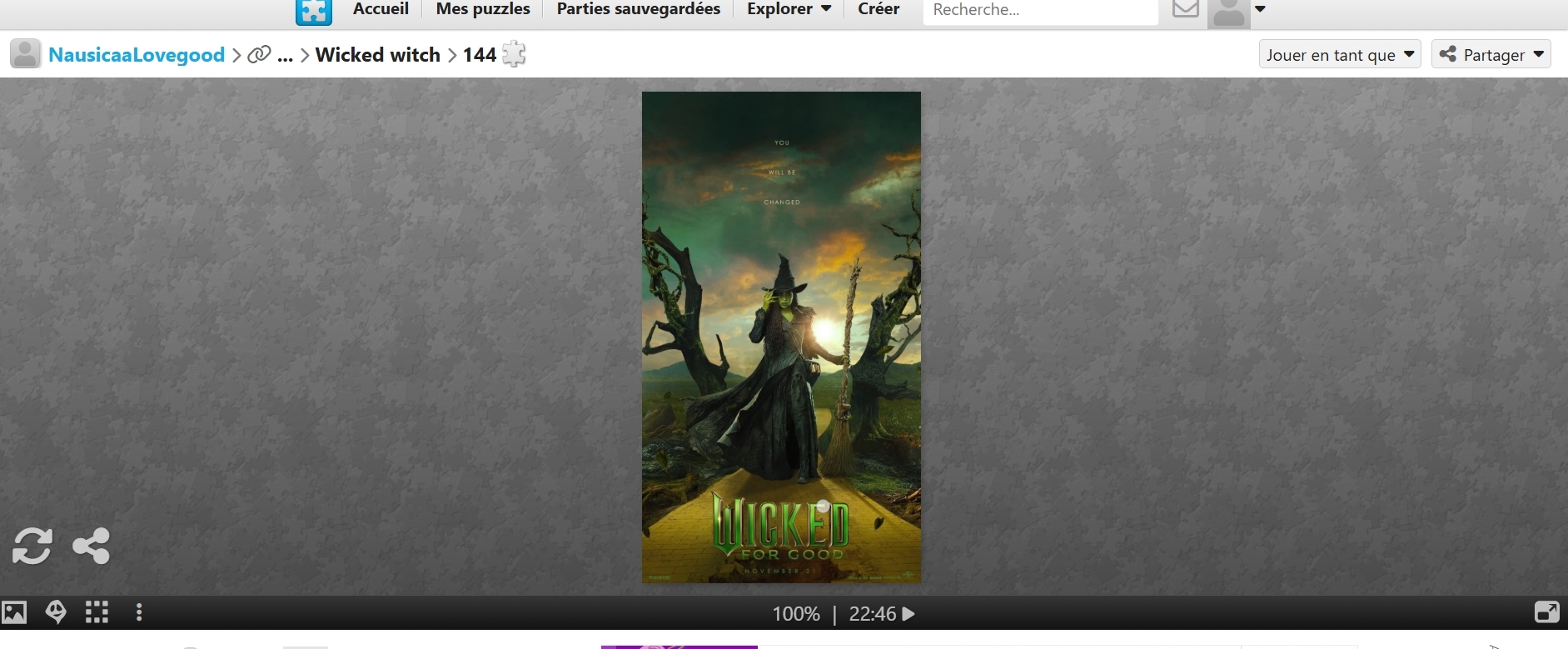Image resolution: width=1568 pixels, height=649 pixels.
Task: Open the Jouer en tant que dropdown
Action: pos(1340,55)
